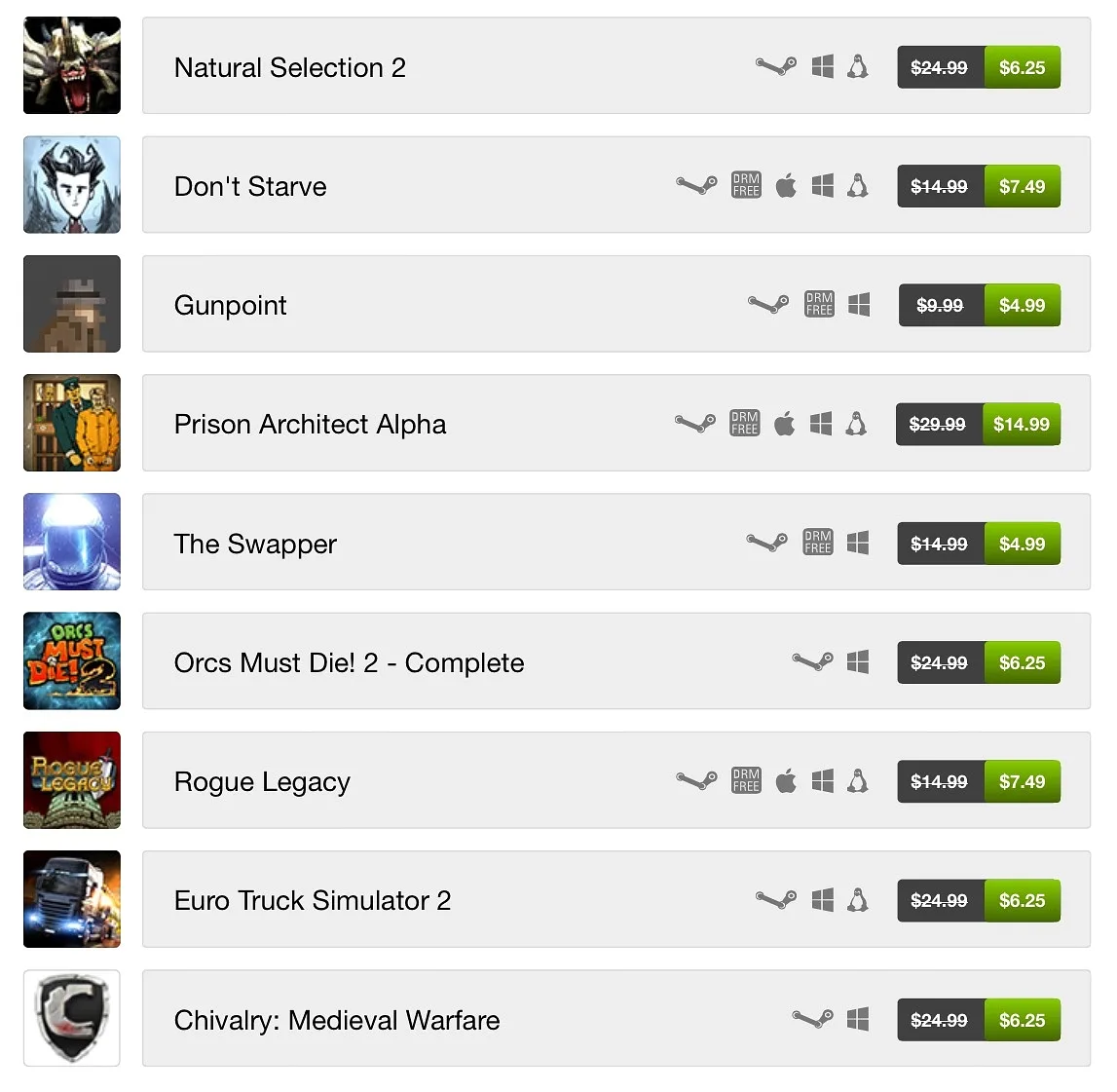
Task: Click the Steam icon for Natural Selection 2
Action: click(x=776, y=67)
